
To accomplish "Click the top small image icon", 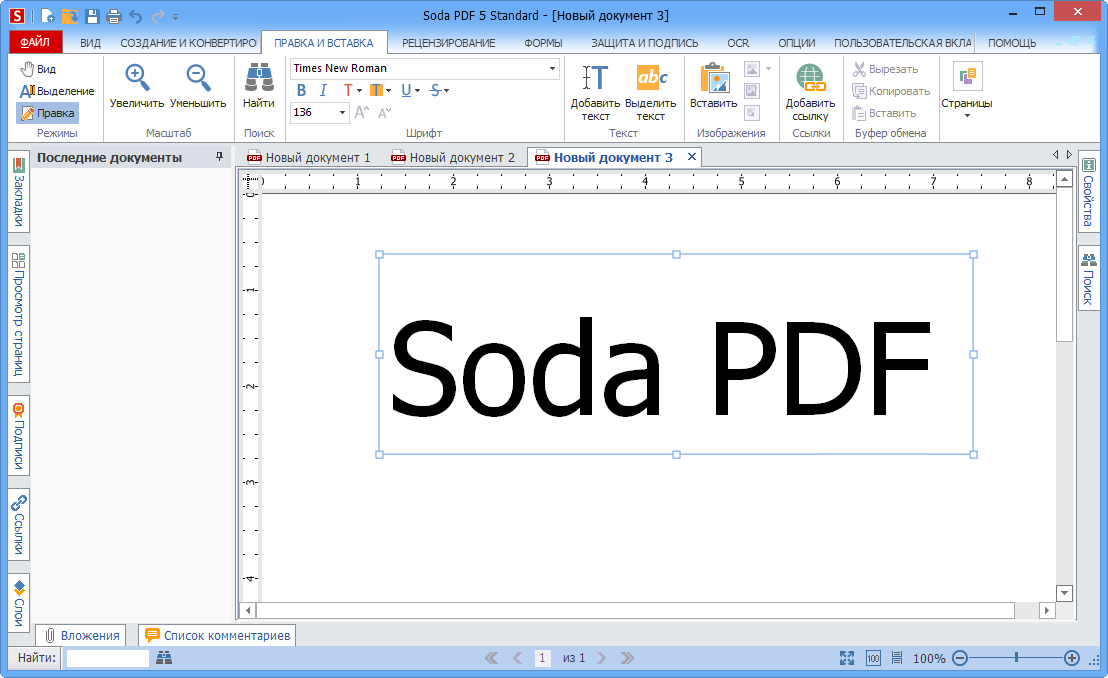I will coord(752,69).
